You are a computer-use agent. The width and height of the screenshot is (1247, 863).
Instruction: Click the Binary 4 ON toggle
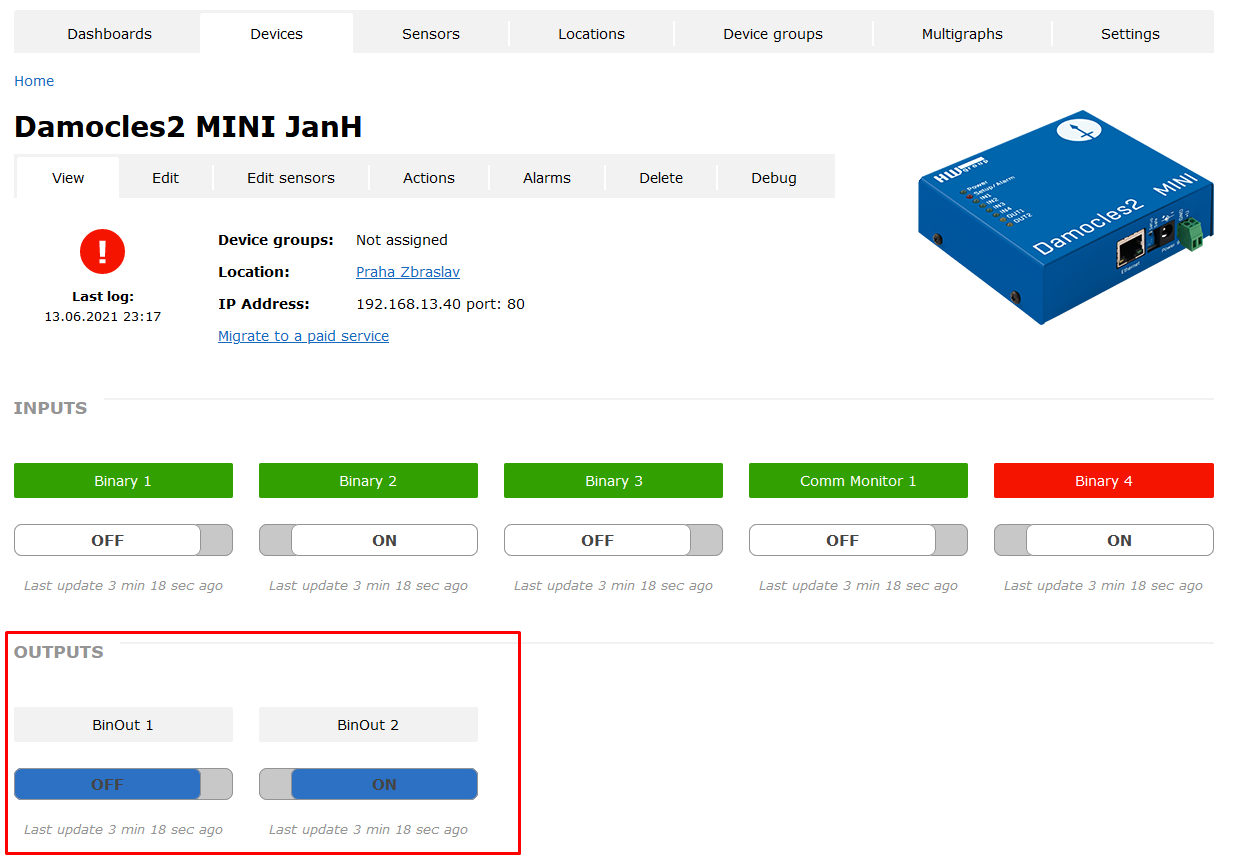pyautogui.click(x=1103, y=540)
